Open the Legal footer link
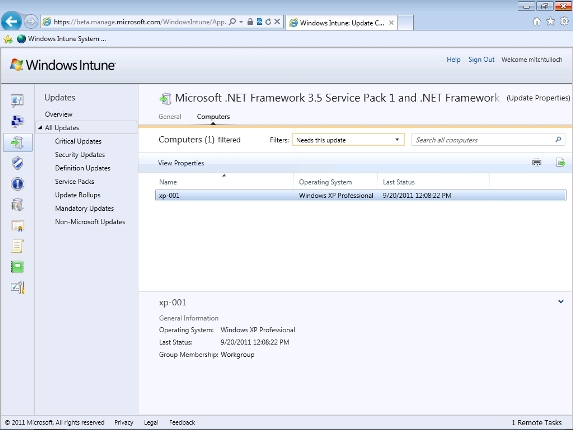This screenshot has width=573, height=430. 151,422
